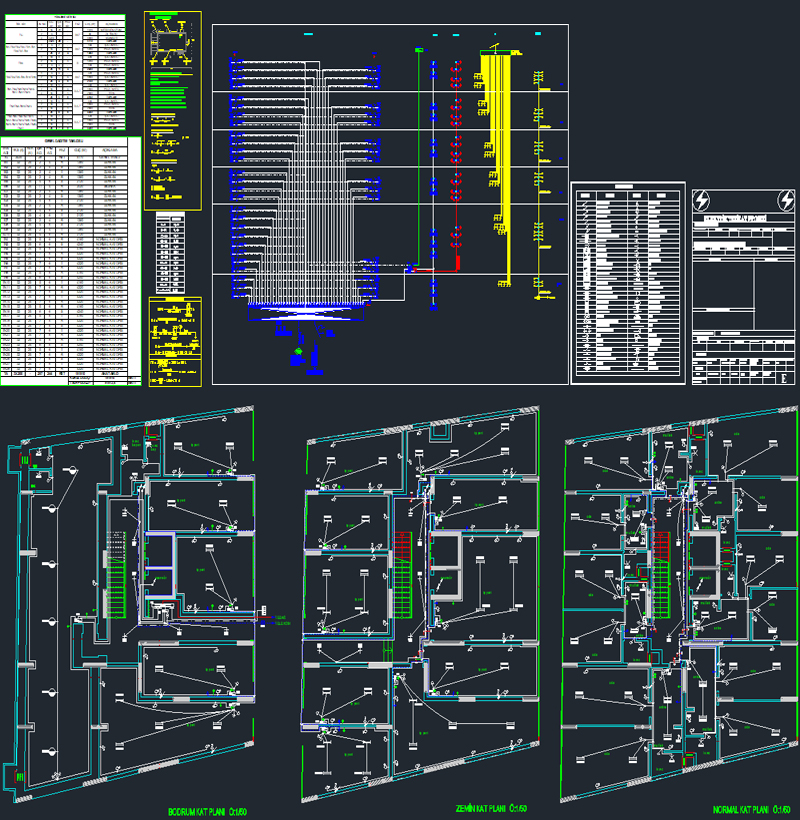Click the BODRUM KAT PLANI label
800x820 pixels.
pos(206,812)
